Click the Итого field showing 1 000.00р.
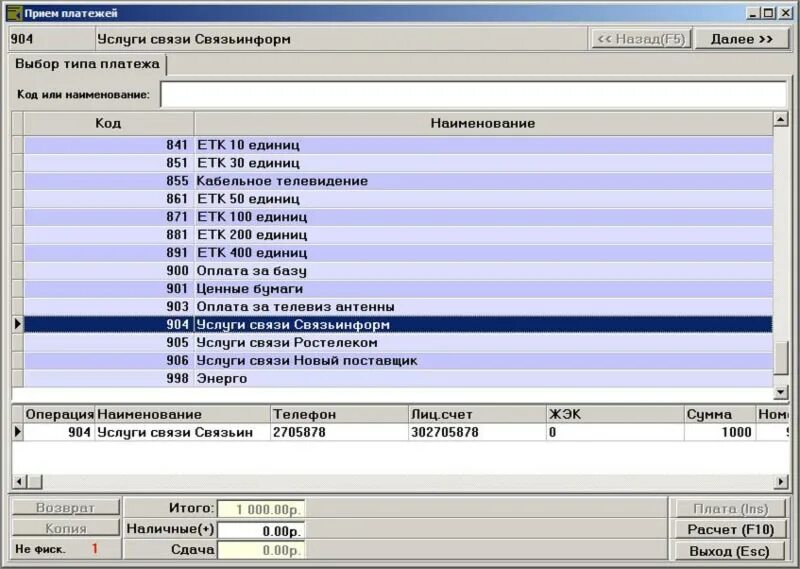 261,509
